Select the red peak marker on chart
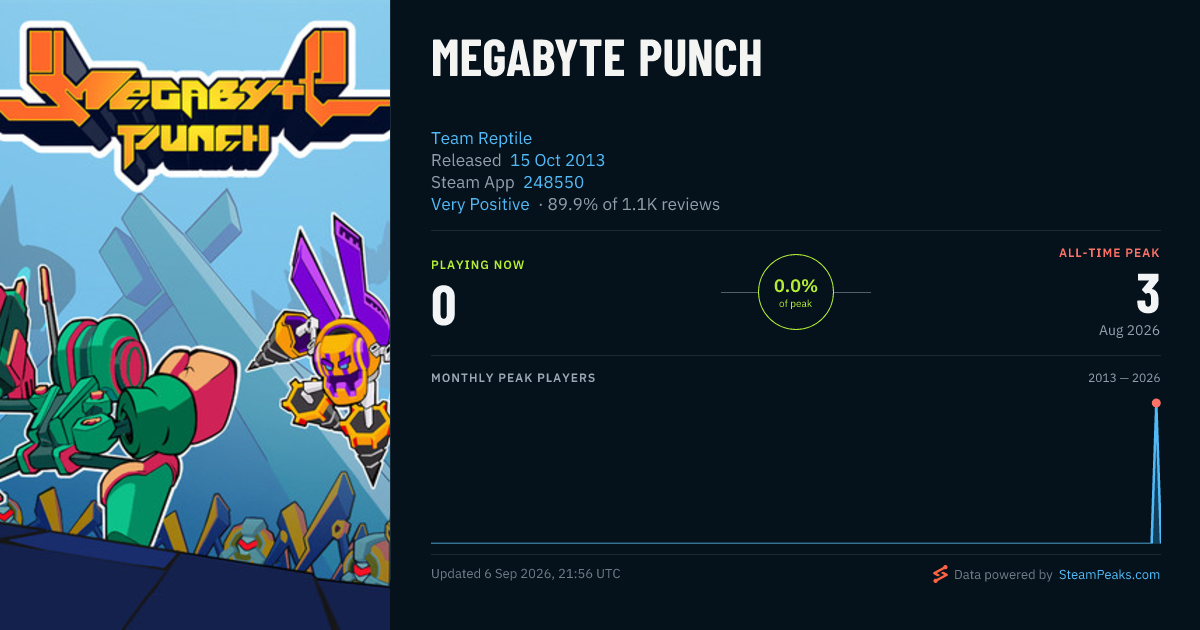 click(1156, 403)
